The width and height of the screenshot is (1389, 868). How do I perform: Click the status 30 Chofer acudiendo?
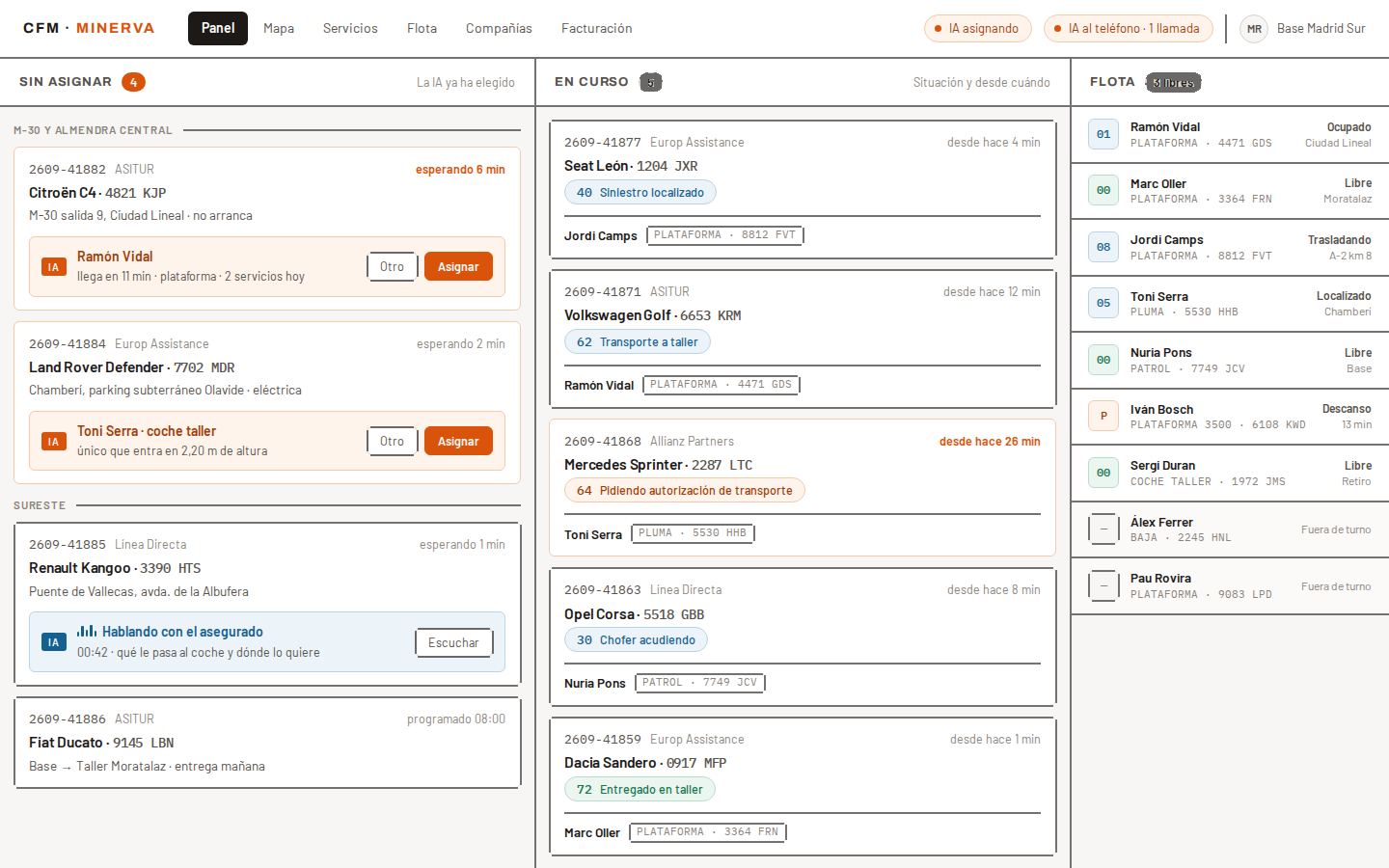click(636, 639)
